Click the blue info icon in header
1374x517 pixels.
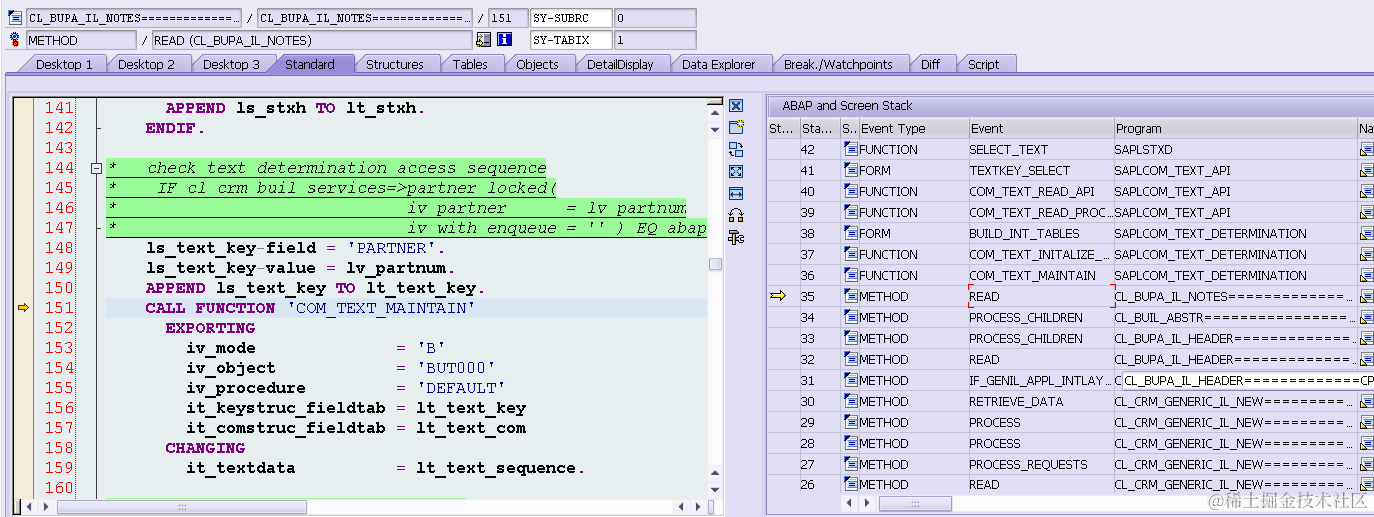click(504, 40)
